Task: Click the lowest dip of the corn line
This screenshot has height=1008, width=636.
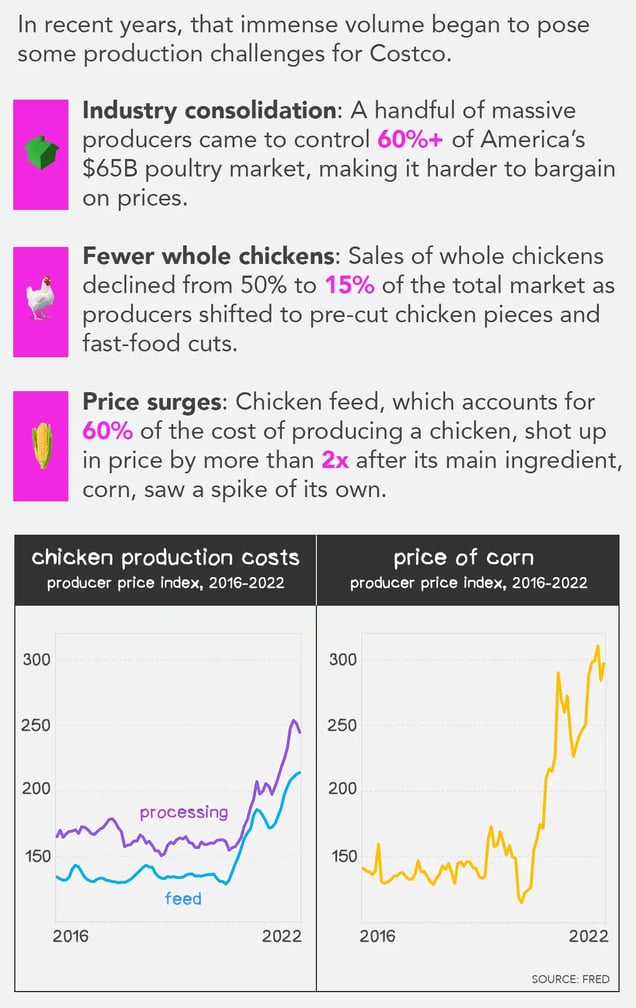Action: 521,902
